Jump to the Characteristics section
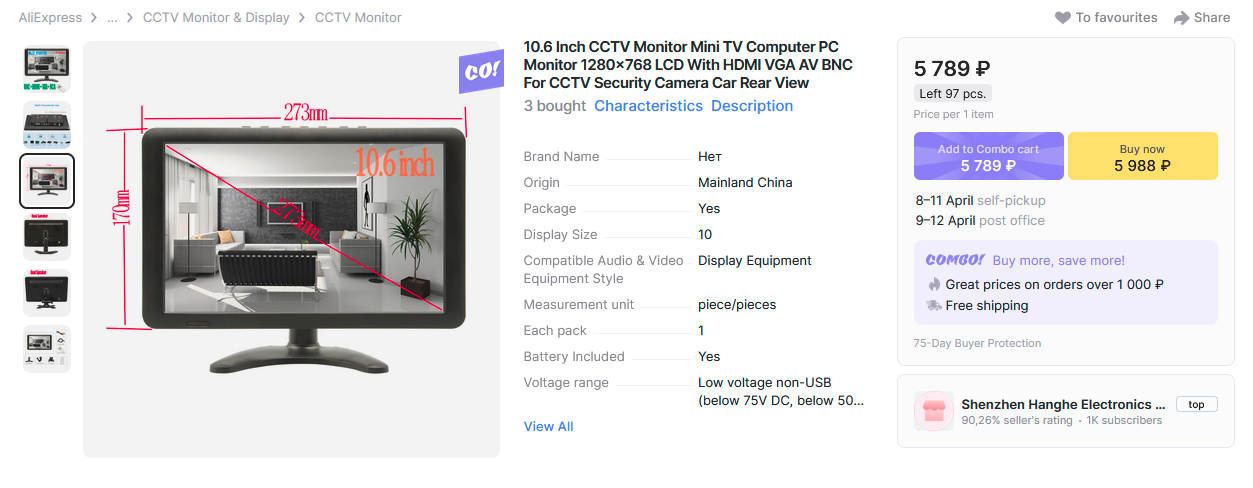Screen dimensions: 1253x488 (x=648, y=106)
